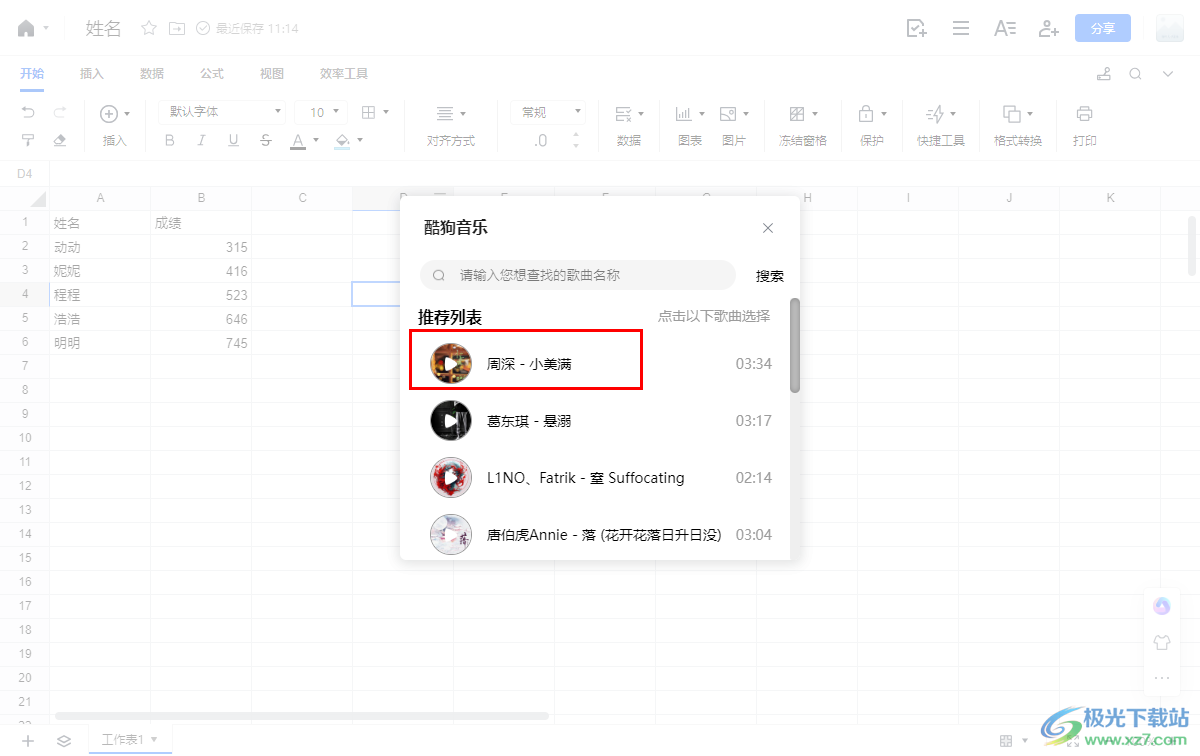This screenshot has width=1200, height=756.
Task: Open the floating more-options ellipsis
Action: (x=1162, y=678)
